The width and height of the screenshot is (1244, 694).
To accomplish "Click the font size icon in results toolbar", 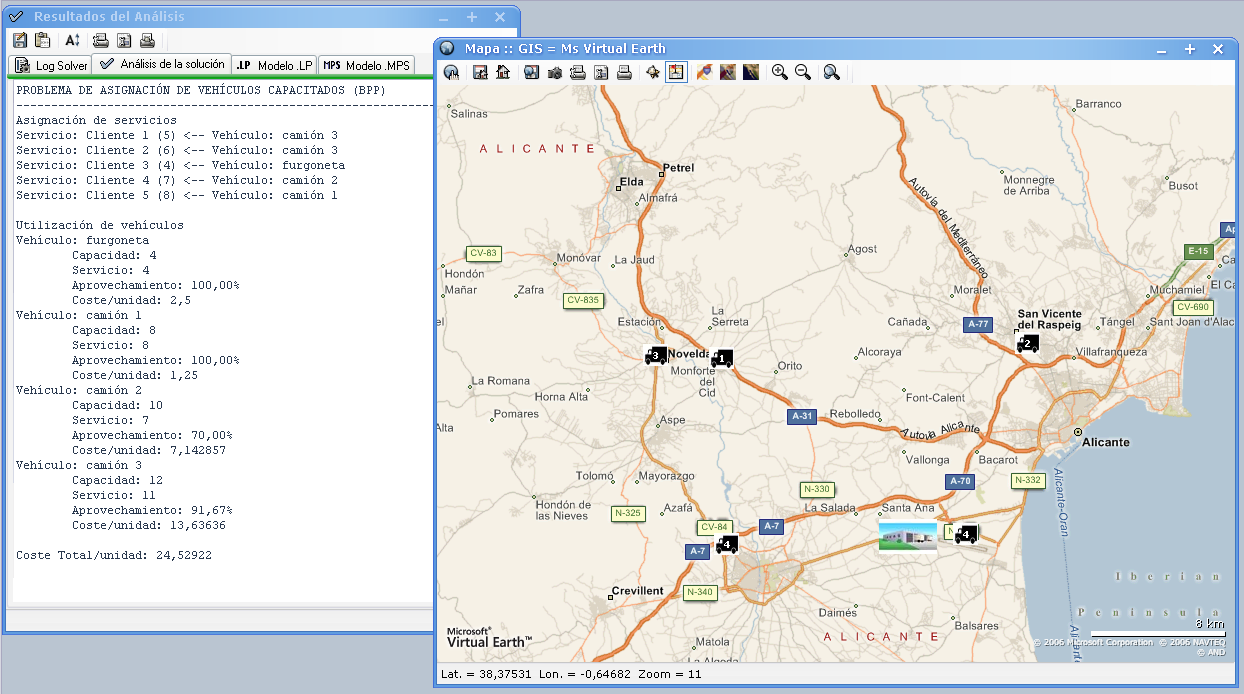I will tap(72, 40).
